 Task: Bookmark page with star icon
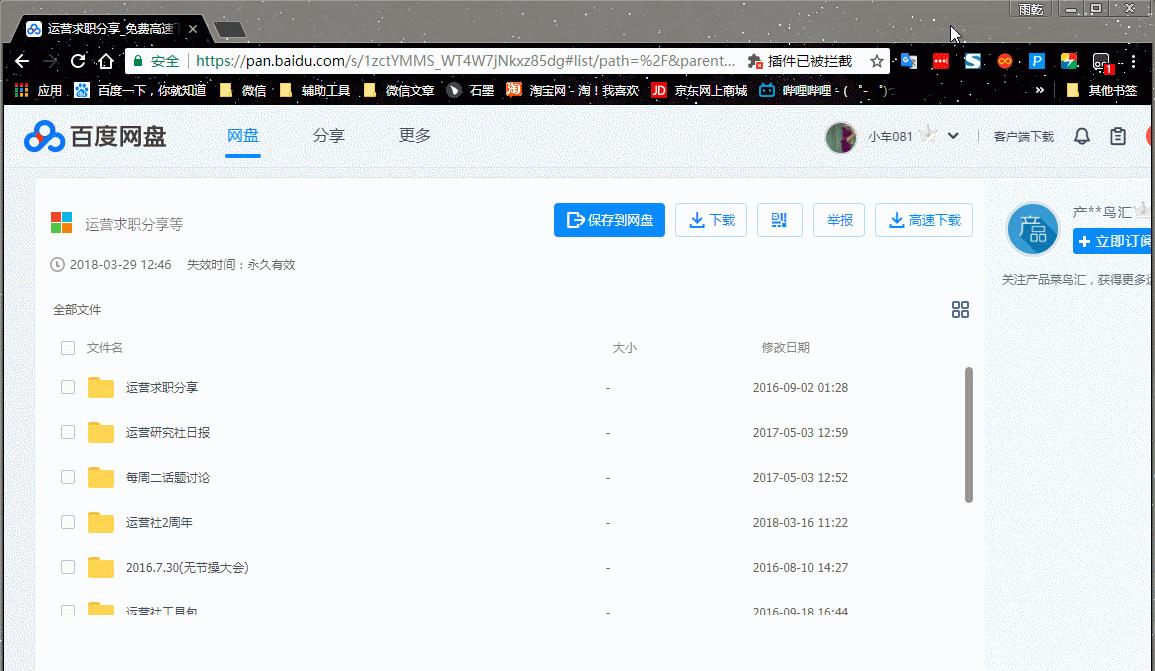point(877,61)
